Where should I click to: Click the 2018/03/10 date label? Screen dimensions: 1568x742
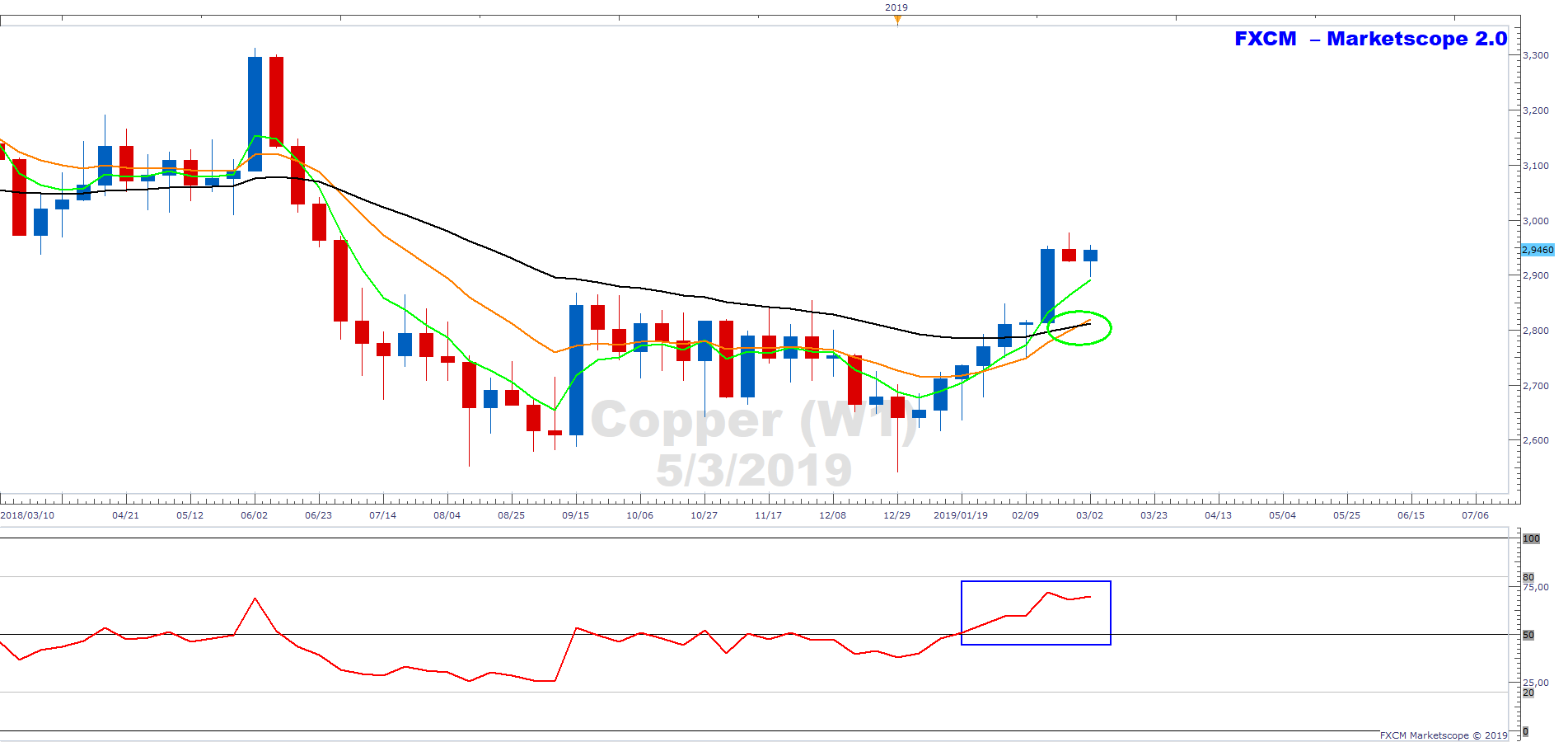click(27, 515)
